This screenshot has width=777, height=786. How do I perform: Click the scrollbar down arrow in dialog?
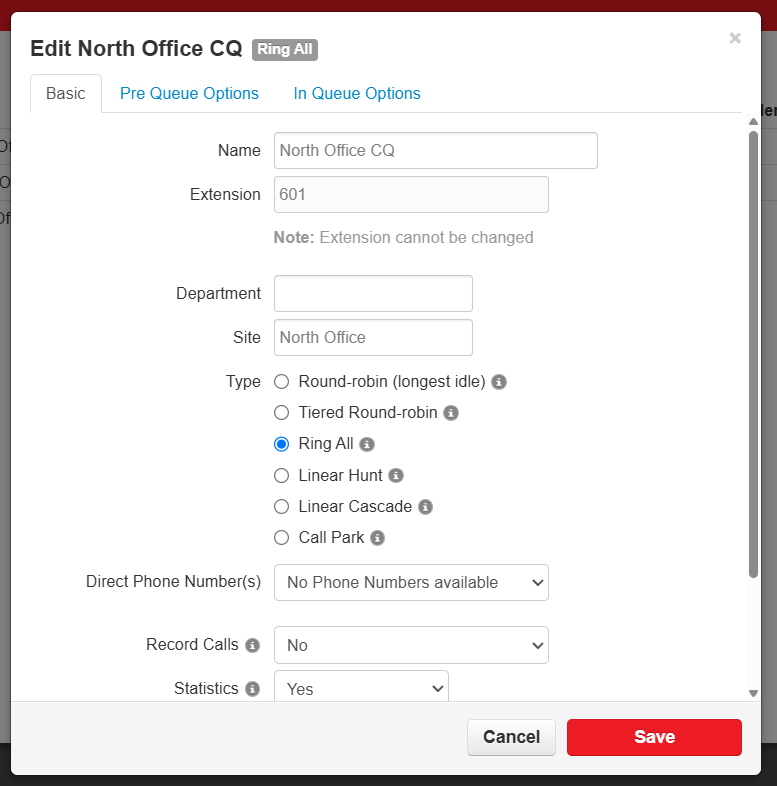pos(753,693)
